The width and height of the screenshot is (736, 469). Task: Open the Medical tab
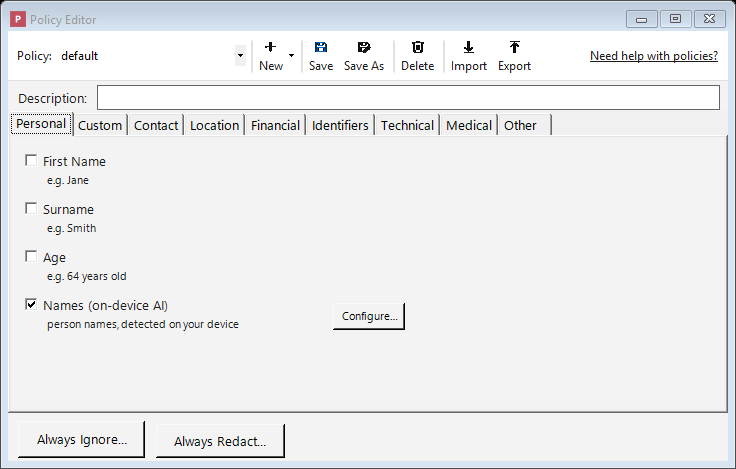pyautogui.click(x=468, y=125)
